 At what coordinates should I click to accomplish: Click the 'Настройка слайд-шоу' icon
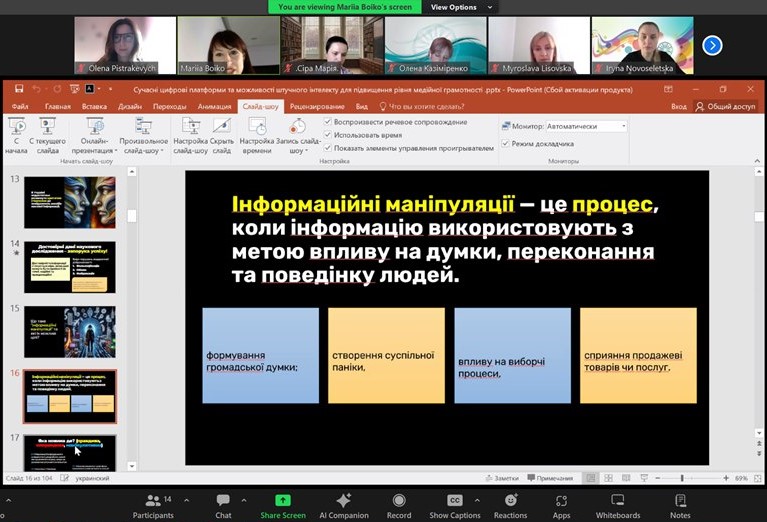(190, 127)
